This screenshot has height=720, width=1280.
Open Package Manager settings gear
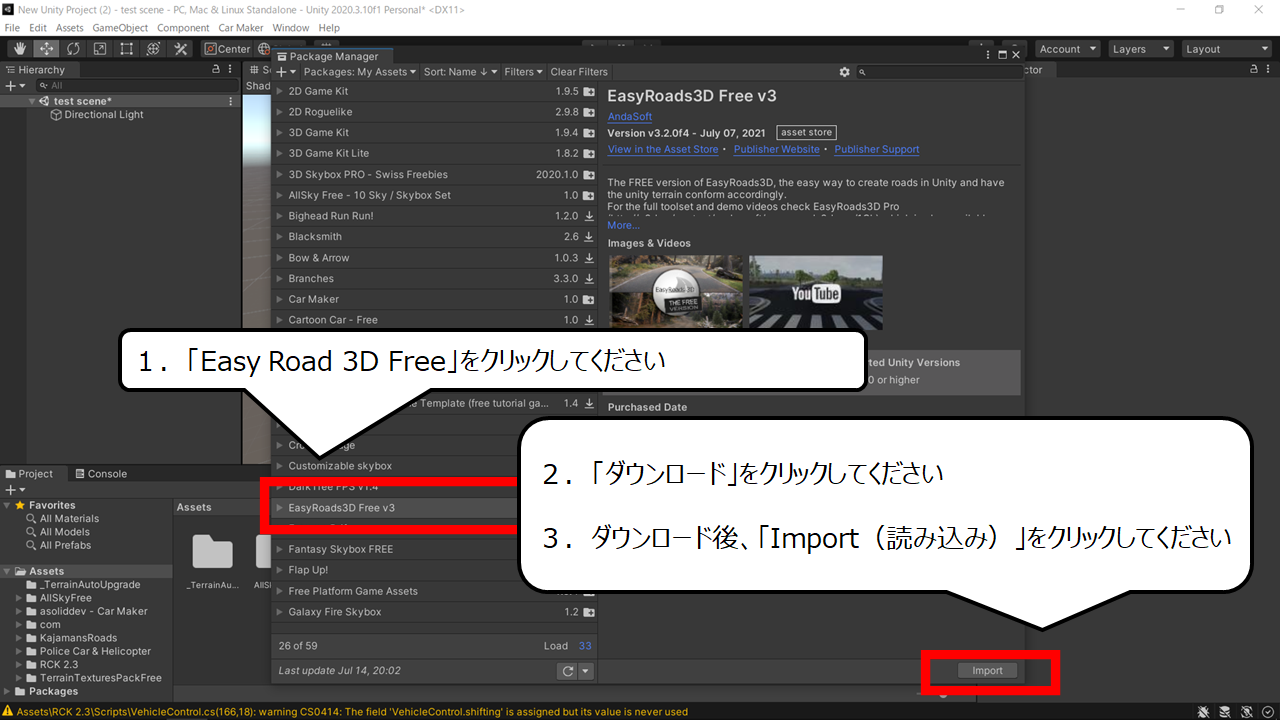(844, 72)
